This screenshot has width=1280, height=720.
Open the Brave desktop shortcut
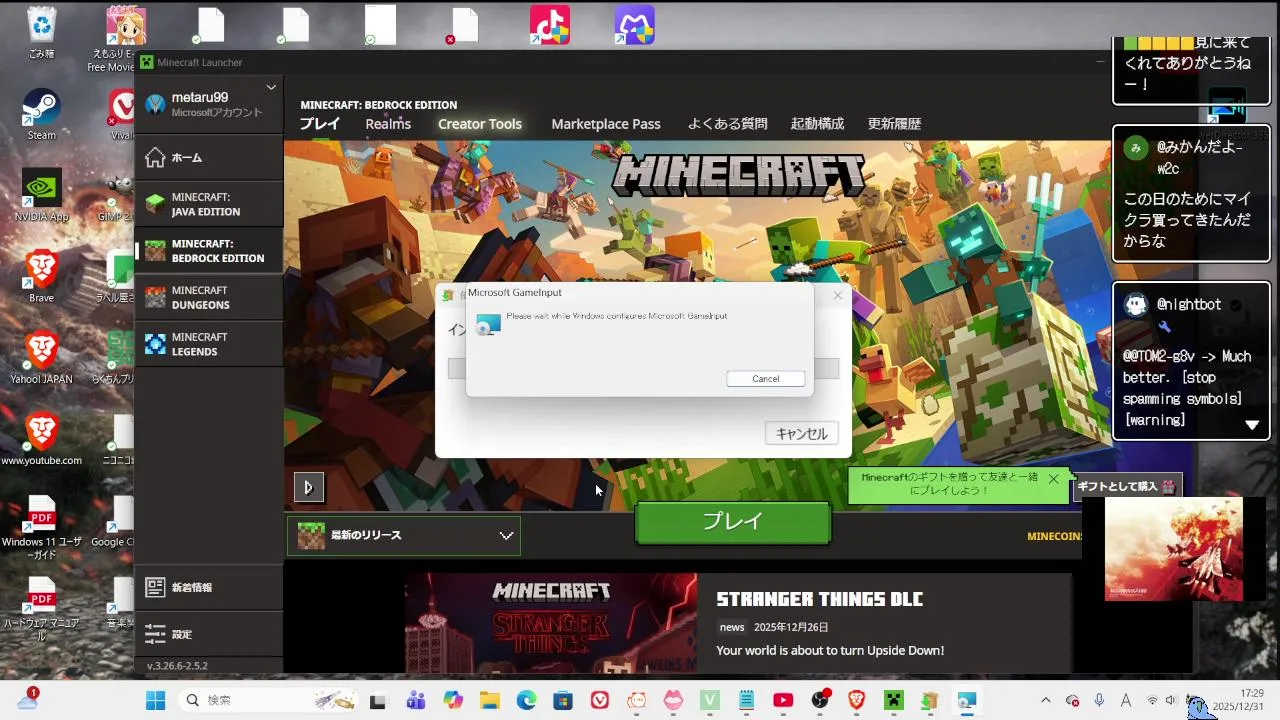[x=42, y=276]
